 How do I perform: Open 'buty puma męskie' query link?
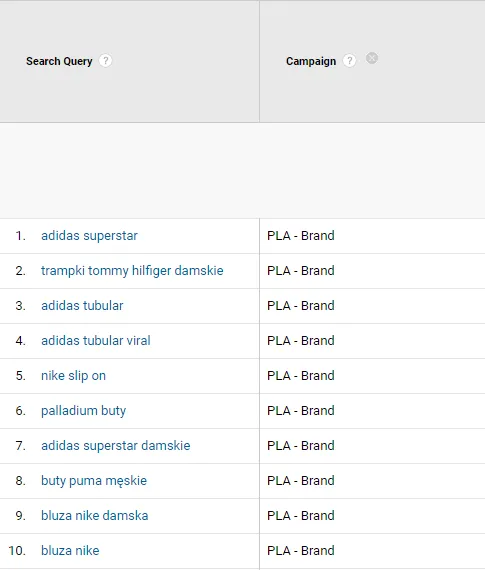(94, 481)
